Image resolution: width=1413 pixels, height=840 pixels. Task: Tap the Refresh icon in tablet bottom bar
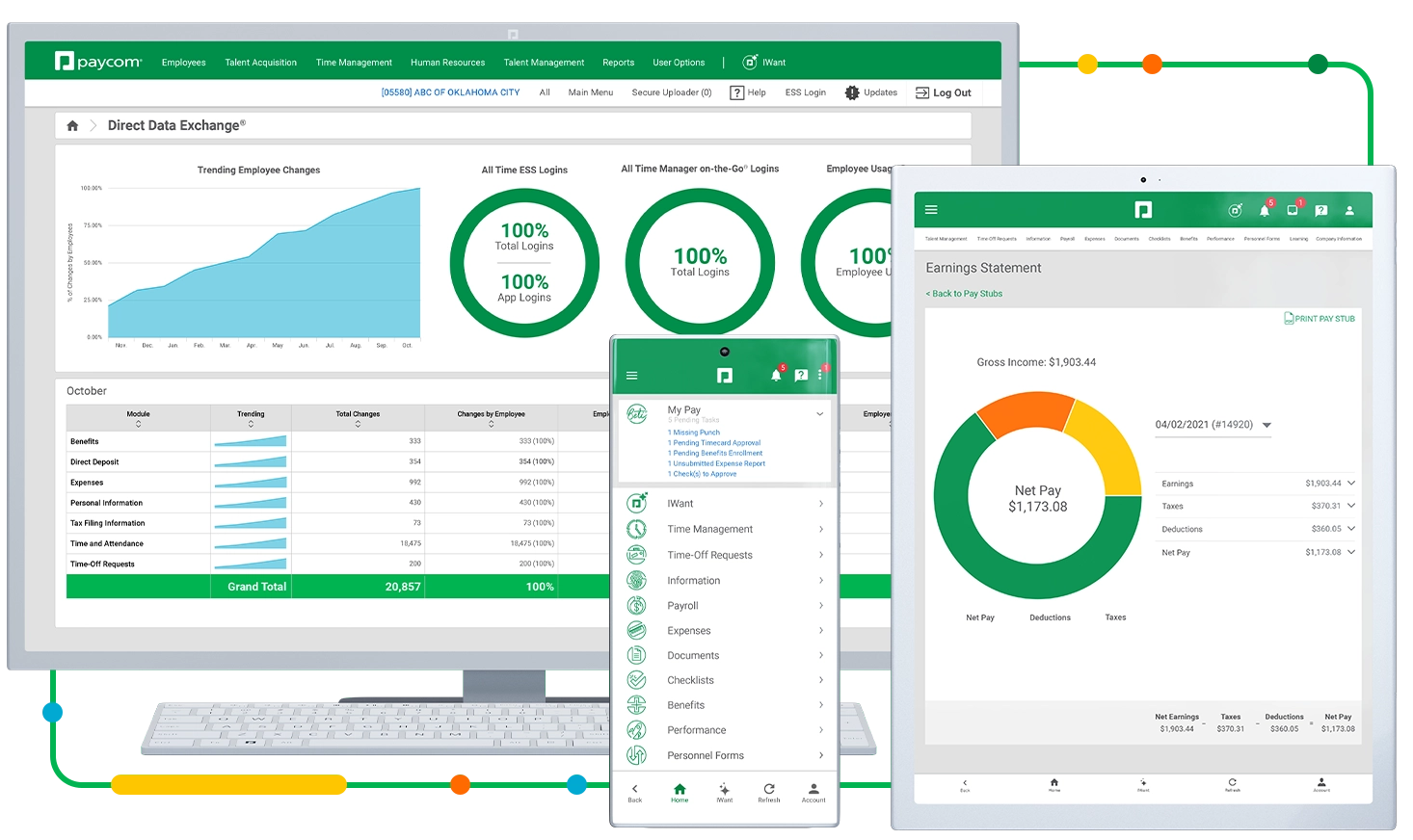pyautogui.click(x=1232, y=784)
